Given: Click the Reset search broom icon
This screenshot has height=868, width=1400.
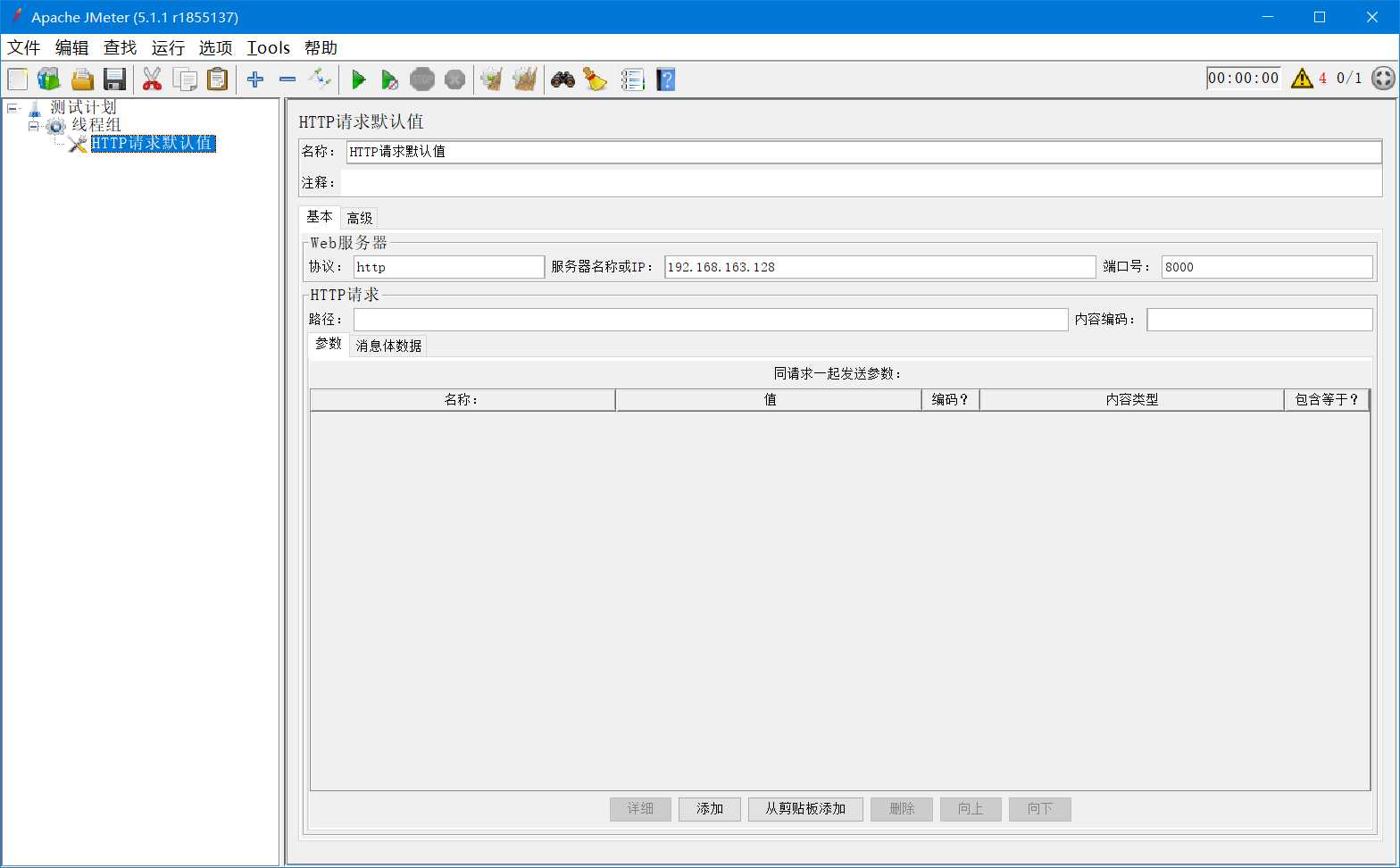Looking at the screenshot, I should tap(596, 79).
